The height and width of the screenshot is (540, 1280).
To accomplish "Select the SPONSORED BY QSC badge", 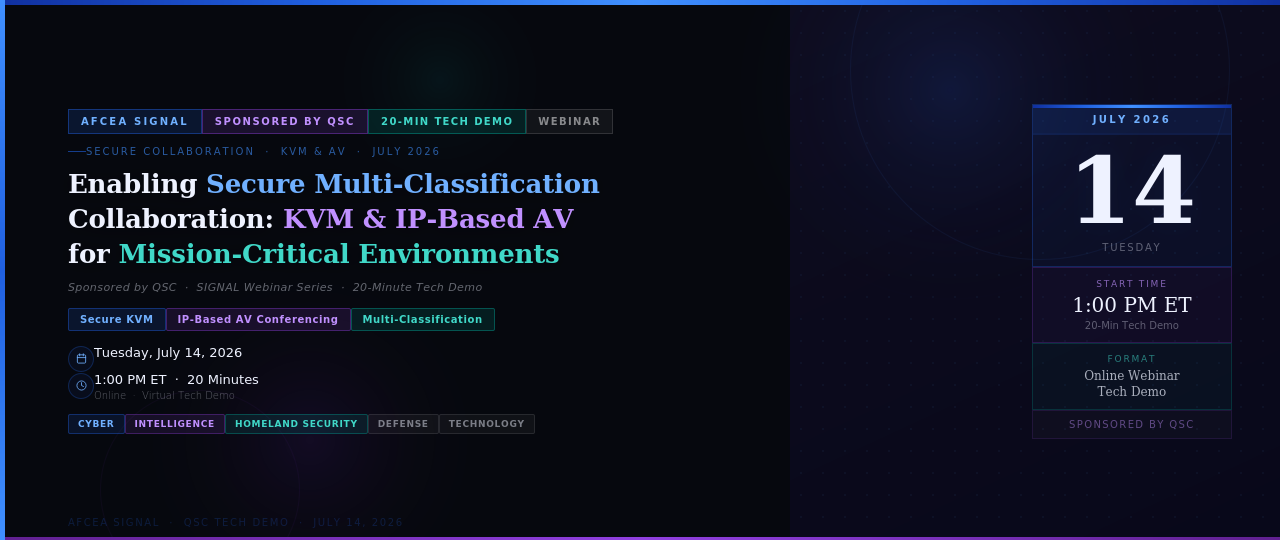I will point(285,121).
